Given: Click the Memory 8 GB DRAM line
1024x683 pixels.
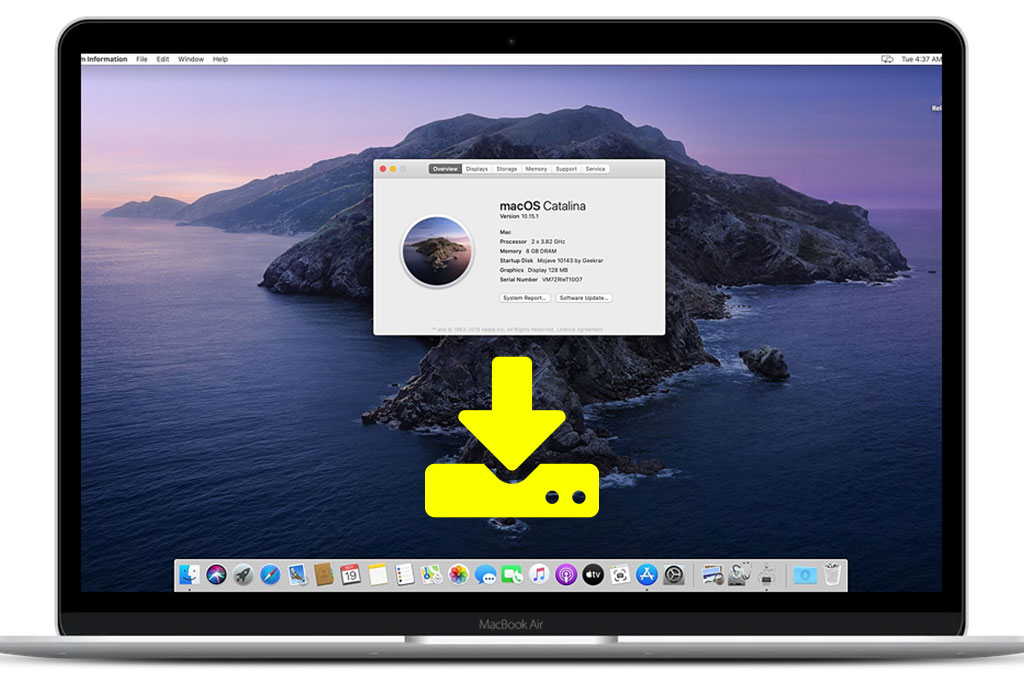Looking at the screenshot, I should pyautogui.click(x=528, y=251).
